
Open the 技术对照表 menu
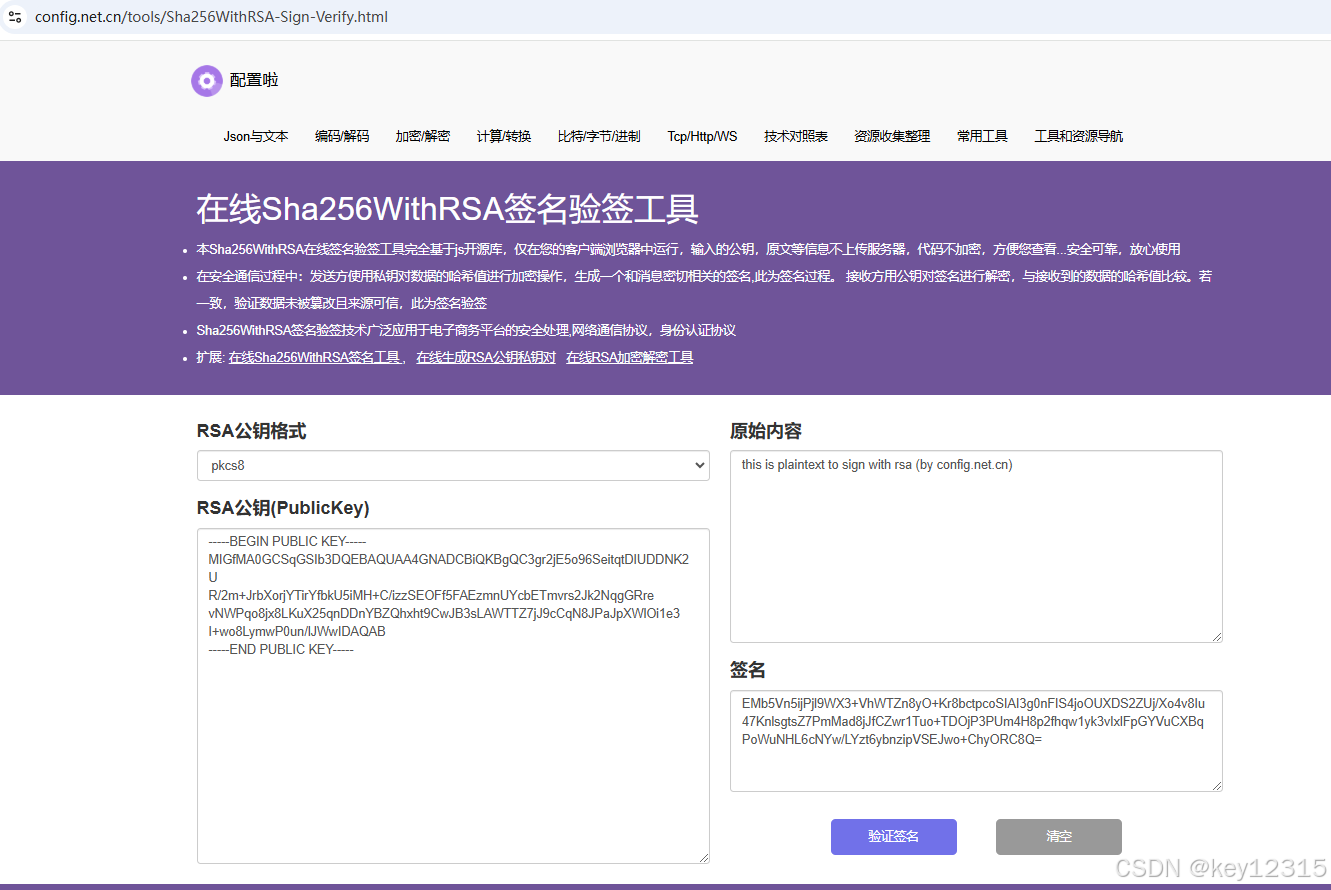coord(795,136)
